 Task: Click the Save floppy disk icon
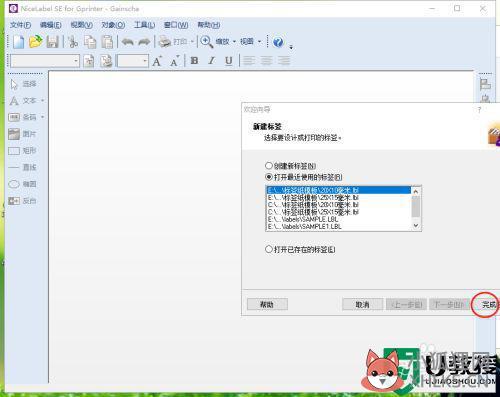pos(53,42)
